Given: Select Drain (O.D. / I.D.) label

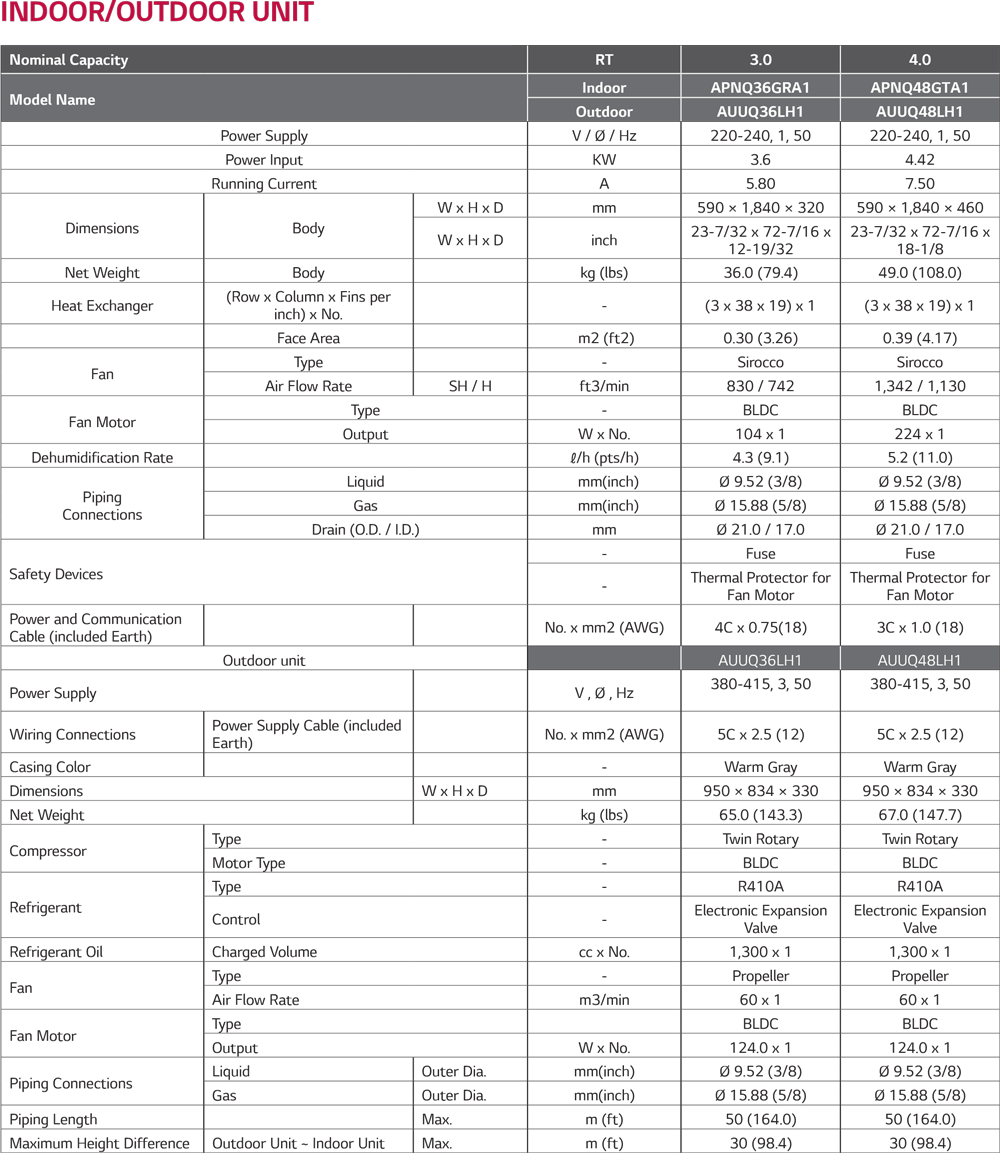Looking at the screenshot, I should (x=365, y=529).
